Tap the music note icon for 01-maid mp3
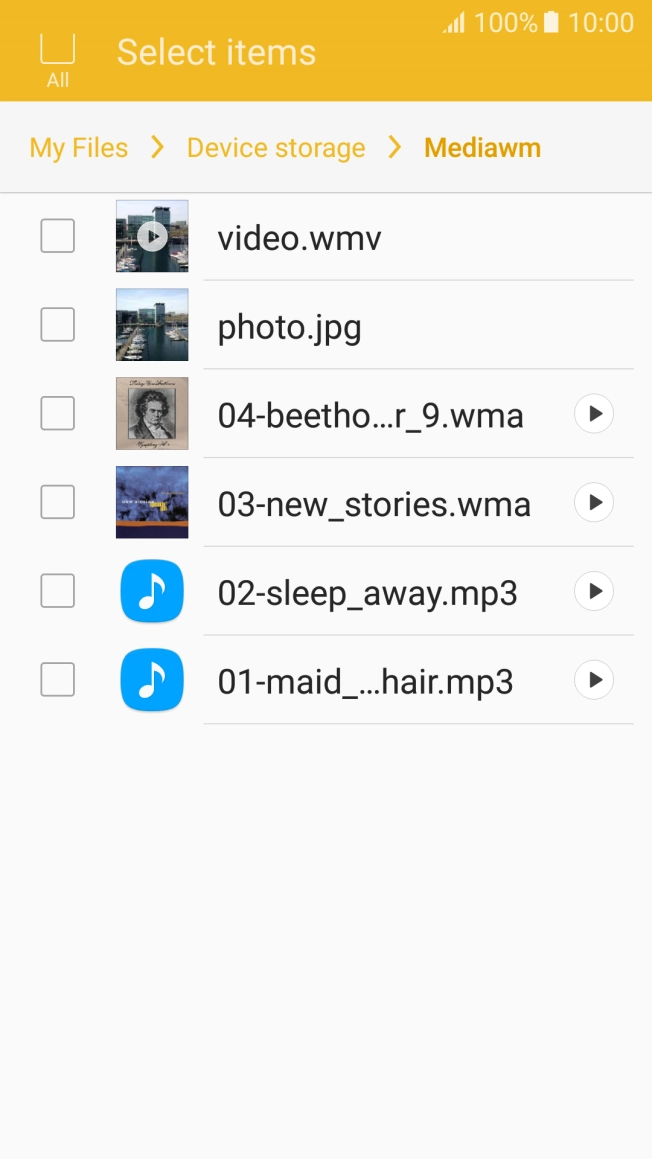The width and height of the screenshot is (652, 1159). pos(151,680)
